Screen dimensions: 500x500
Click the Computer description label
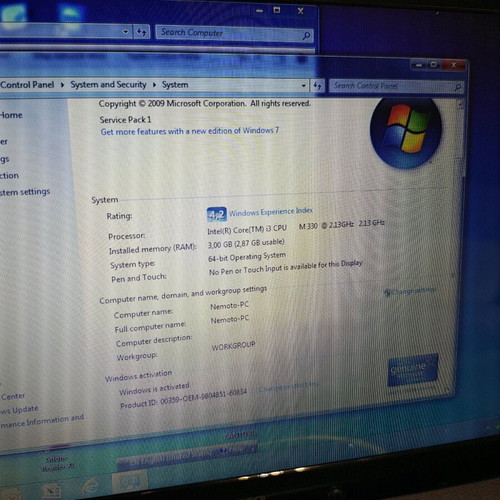tap(154, 341)
